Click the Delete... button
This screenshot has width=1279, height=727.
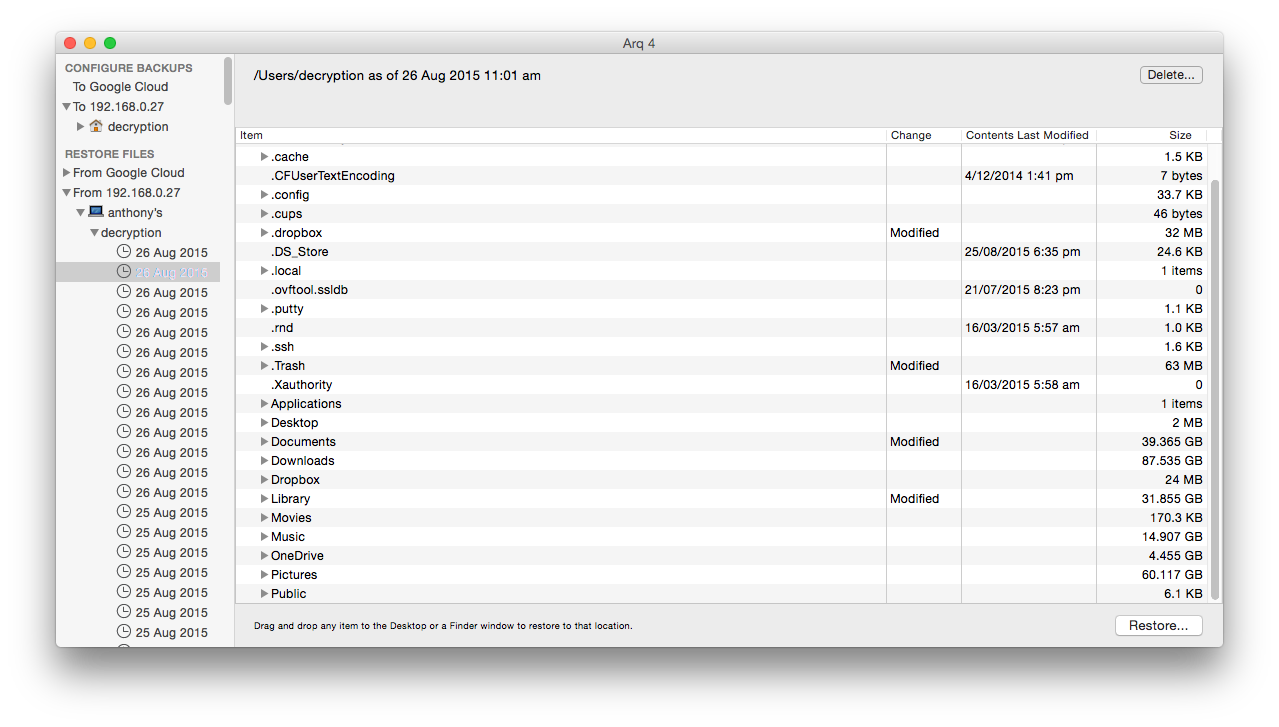click(1171, 75)
